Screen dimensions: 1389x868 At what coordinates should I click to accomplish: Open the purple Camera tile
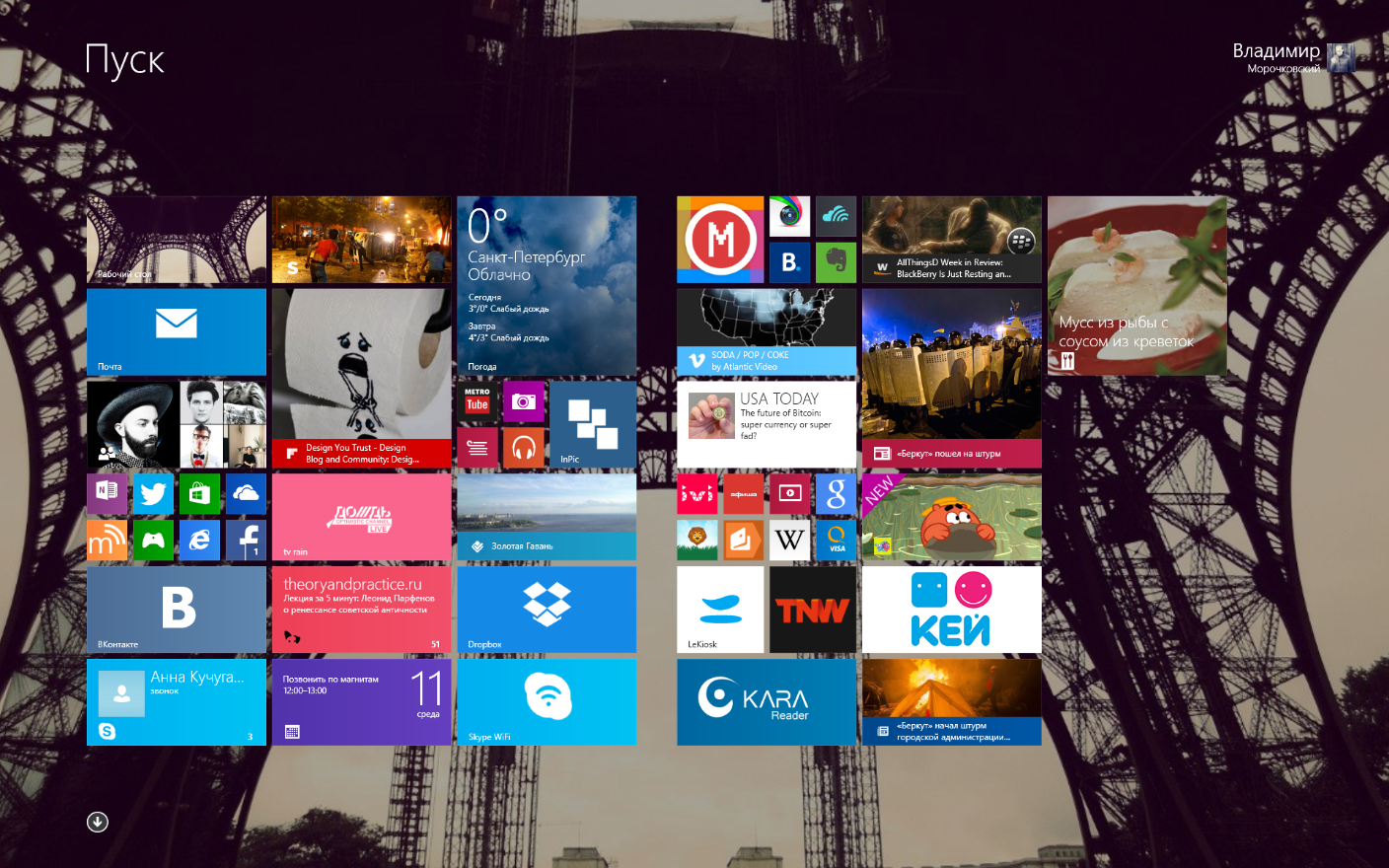[x=524, y=401]
